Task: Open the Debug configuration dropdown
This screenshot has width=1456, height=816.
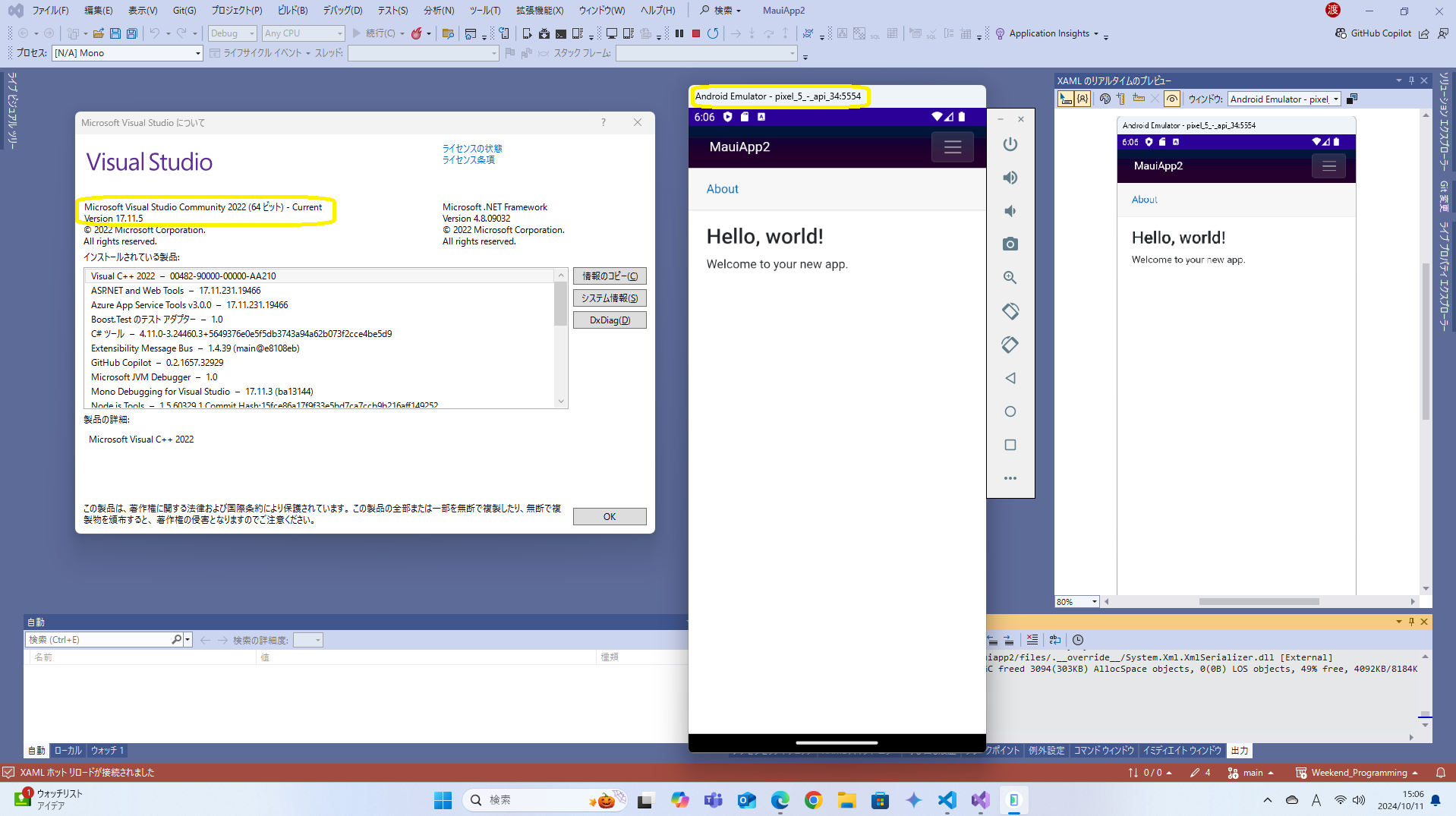Action: point(232,33)
